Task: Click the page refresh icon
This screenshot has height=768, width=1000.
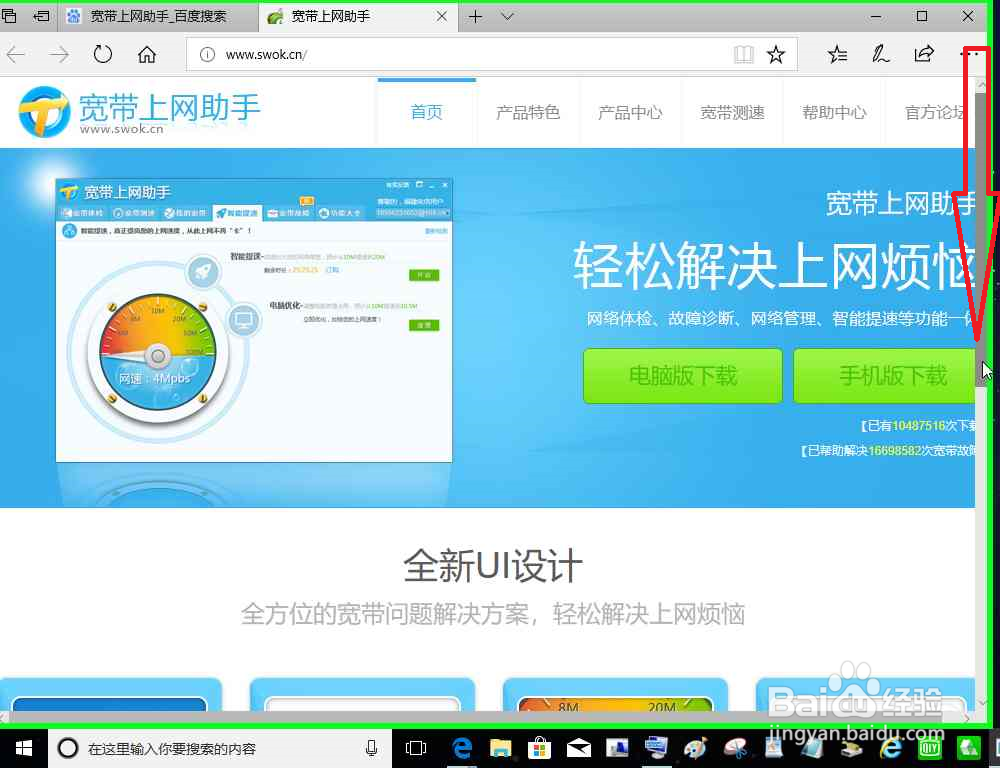Action: 103,55
